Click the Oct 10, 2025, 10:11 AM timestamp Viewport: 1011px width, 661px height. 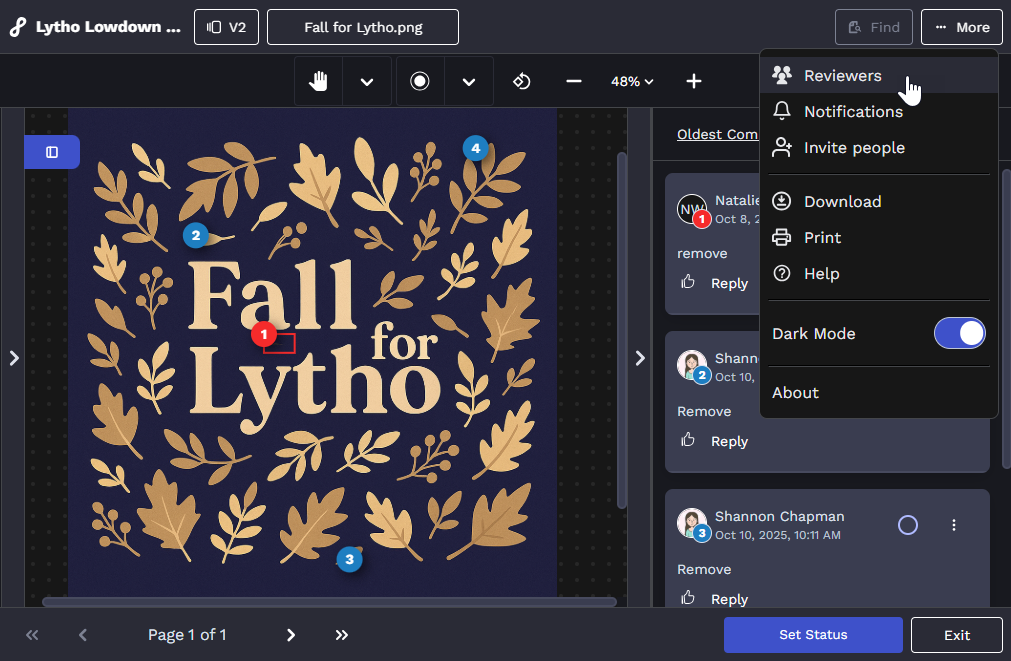point(778,535)
